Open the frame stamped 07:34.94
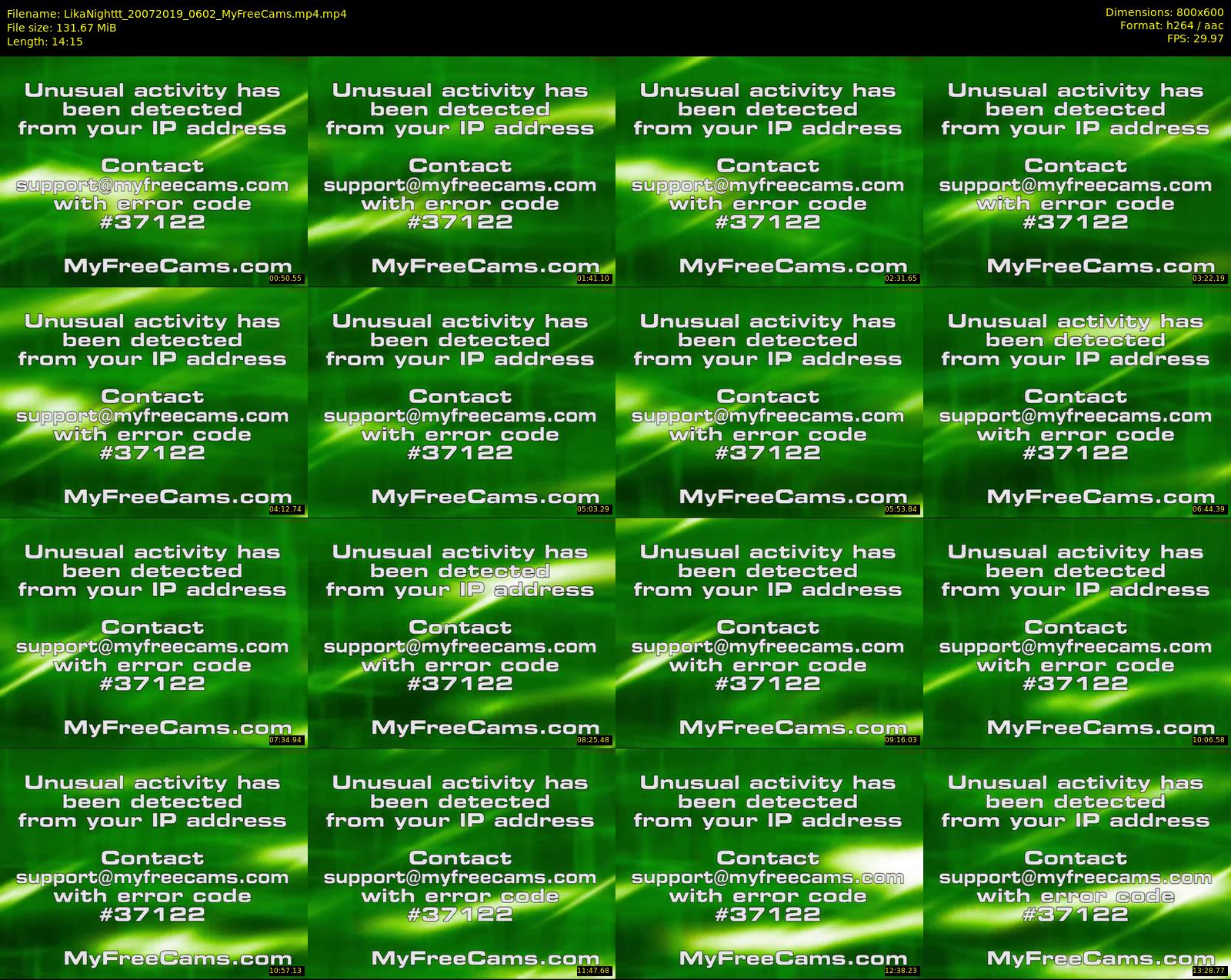 point(153,633)
